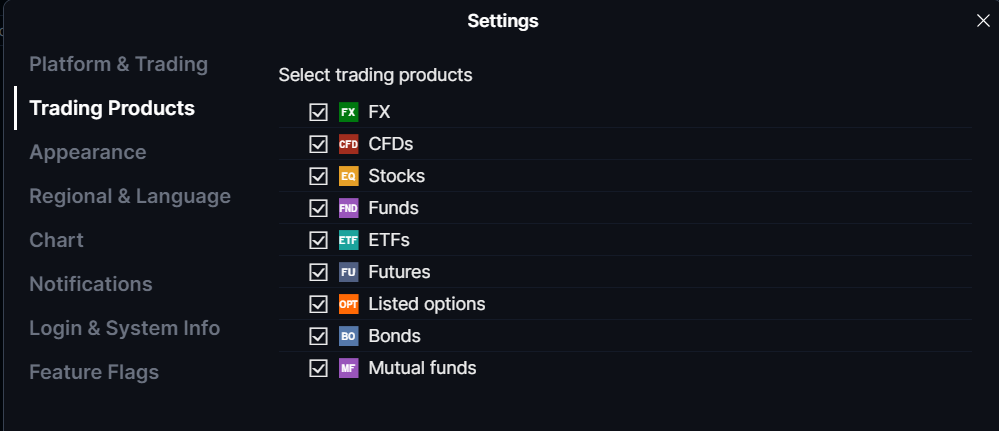Close the Settings dialog
This screenshot has height=431, width=999.
(x=983, y=21)
